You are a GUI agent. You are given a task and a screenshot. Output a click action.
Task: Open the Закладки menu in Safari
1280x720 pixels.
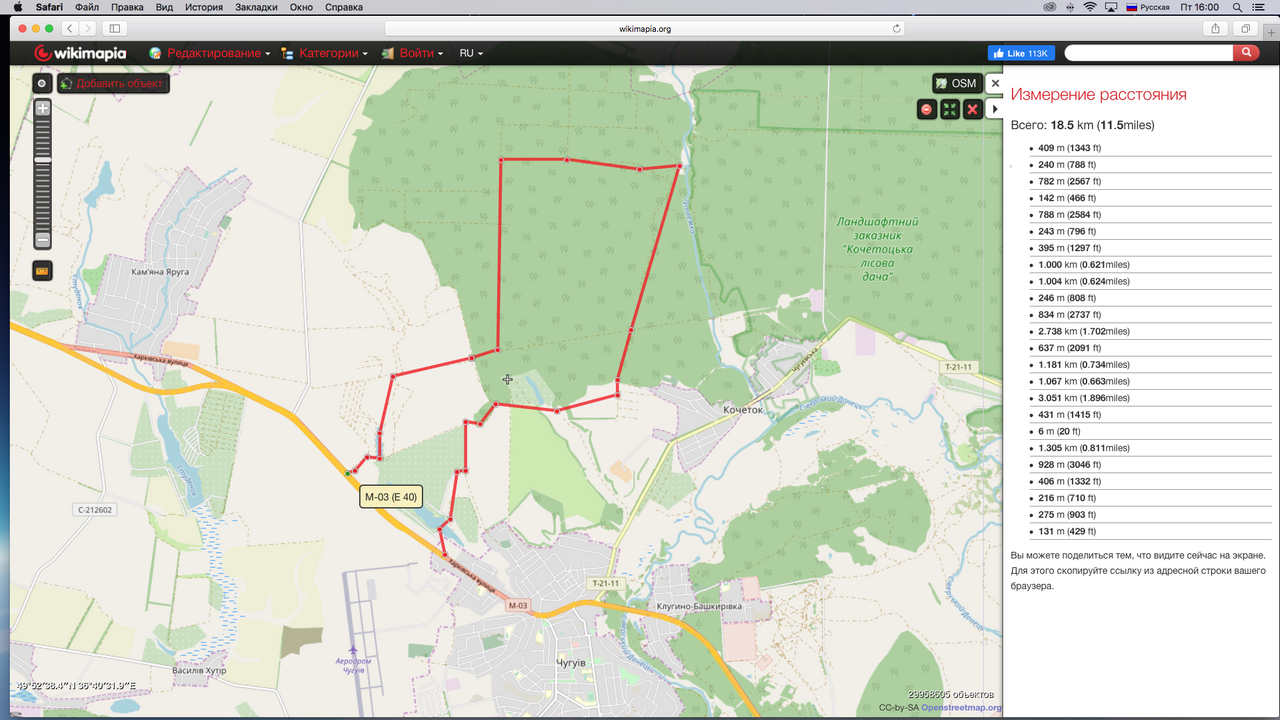[x=256, y=6]
